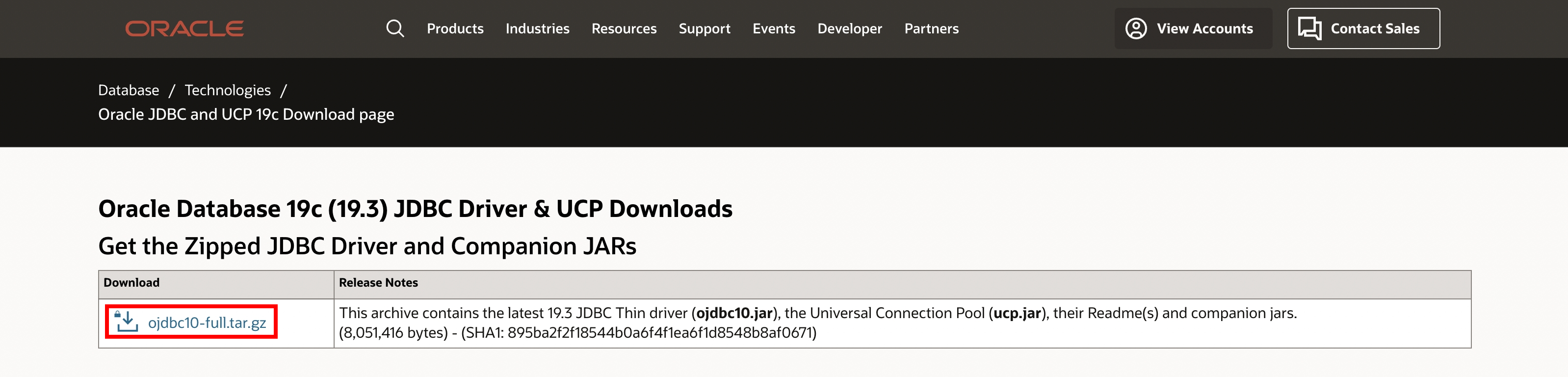Click the bold ucp.jar text in release notes
The image size is (1568, 377).
[x=1017, y=313]
